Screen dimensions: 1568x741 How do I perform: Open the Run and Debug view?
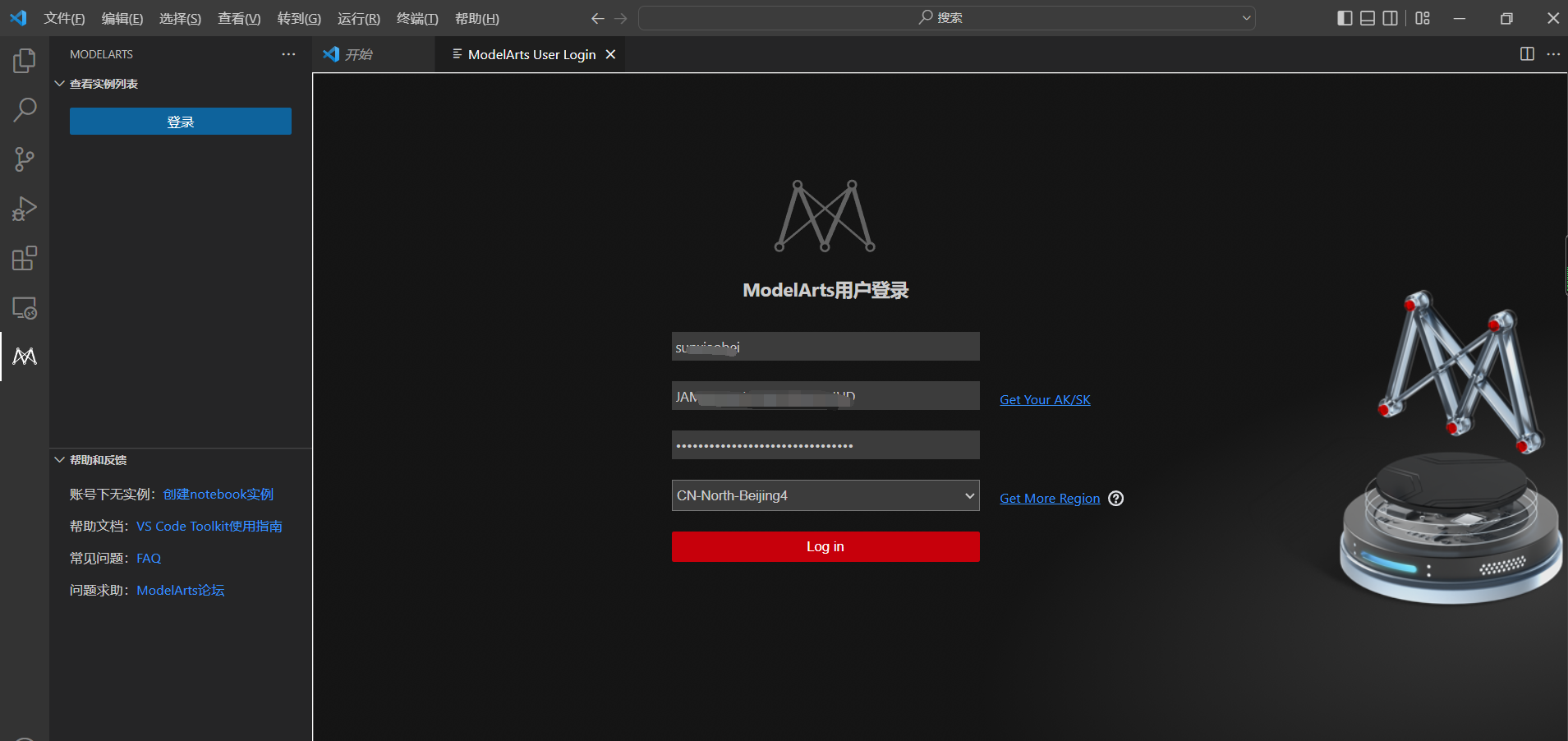[25, 209]
